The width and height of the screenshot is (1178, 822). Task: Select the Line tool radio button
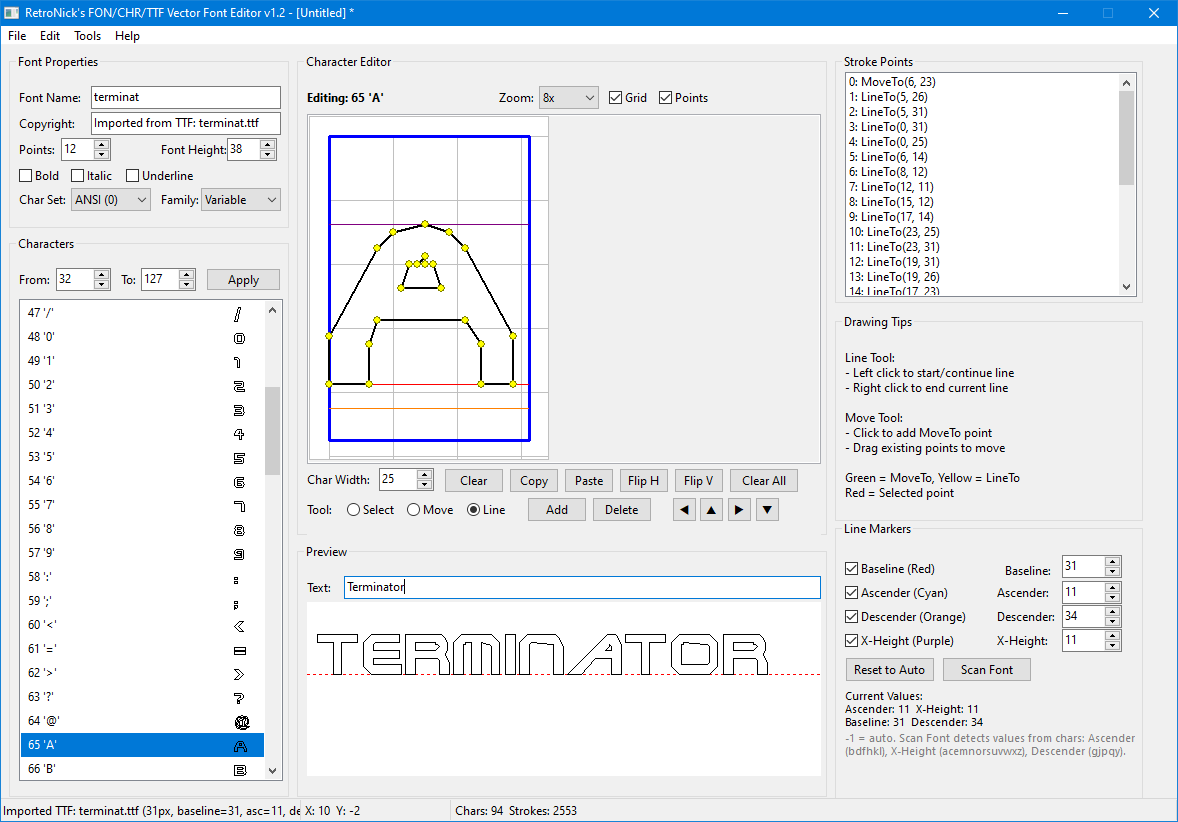(x=473, y=509)
